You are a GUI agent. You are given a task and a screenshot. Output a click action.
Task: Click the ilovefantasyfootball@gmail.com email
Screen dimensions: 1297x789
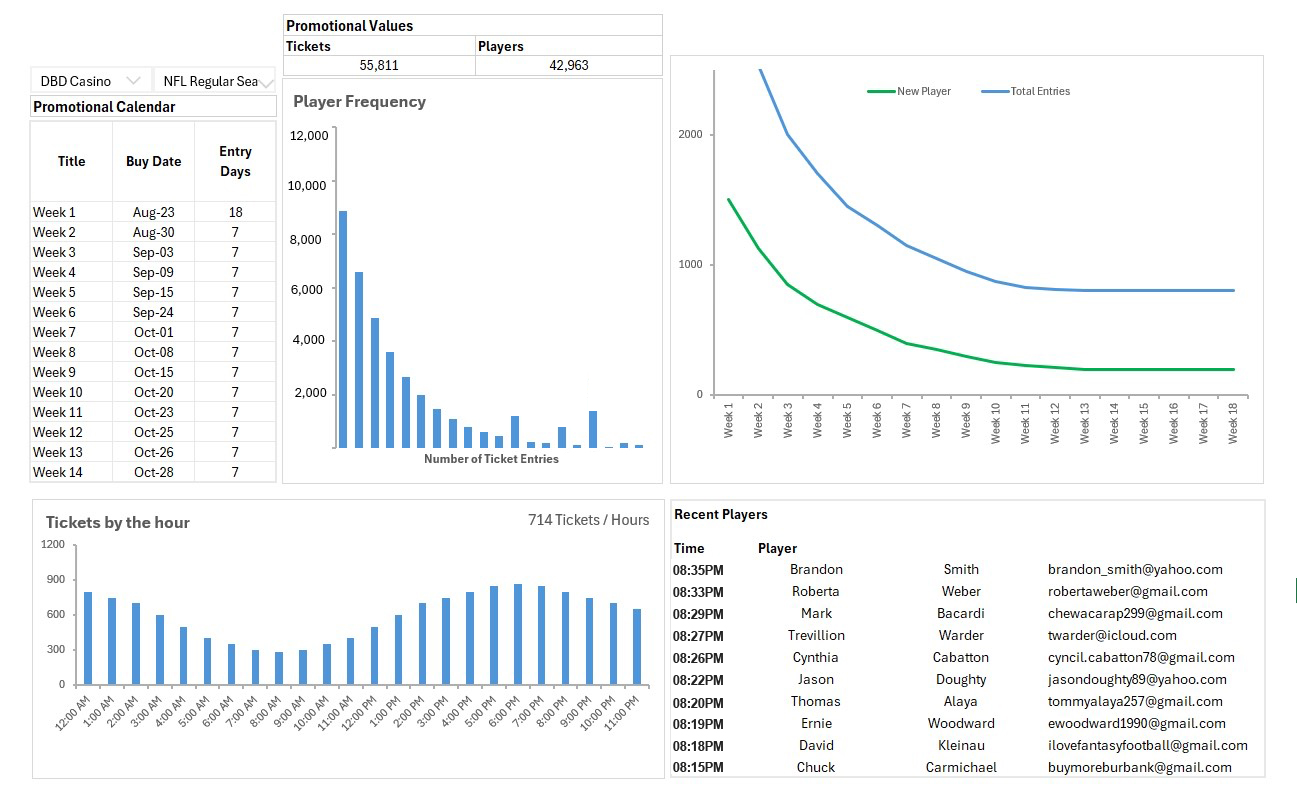click(x=1147, y=745)
